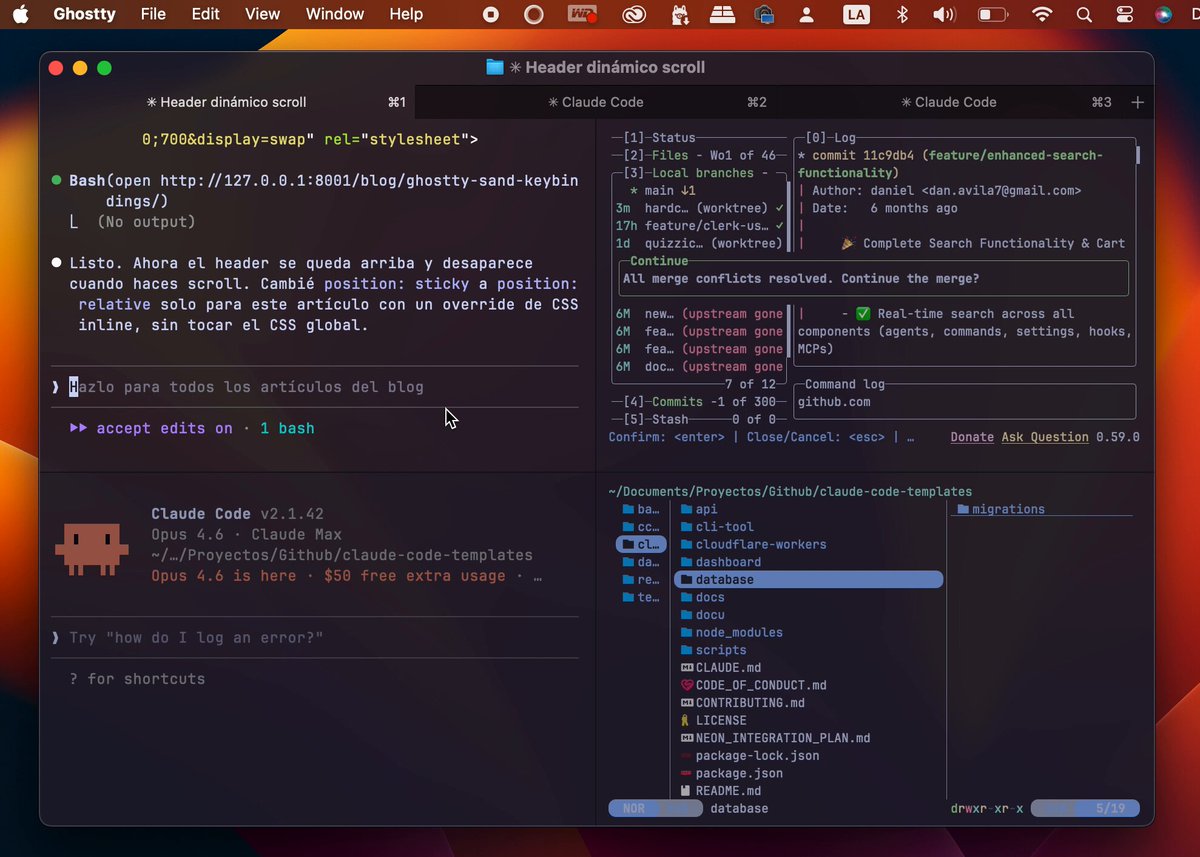Open the LA input source menu

[855, 14]
